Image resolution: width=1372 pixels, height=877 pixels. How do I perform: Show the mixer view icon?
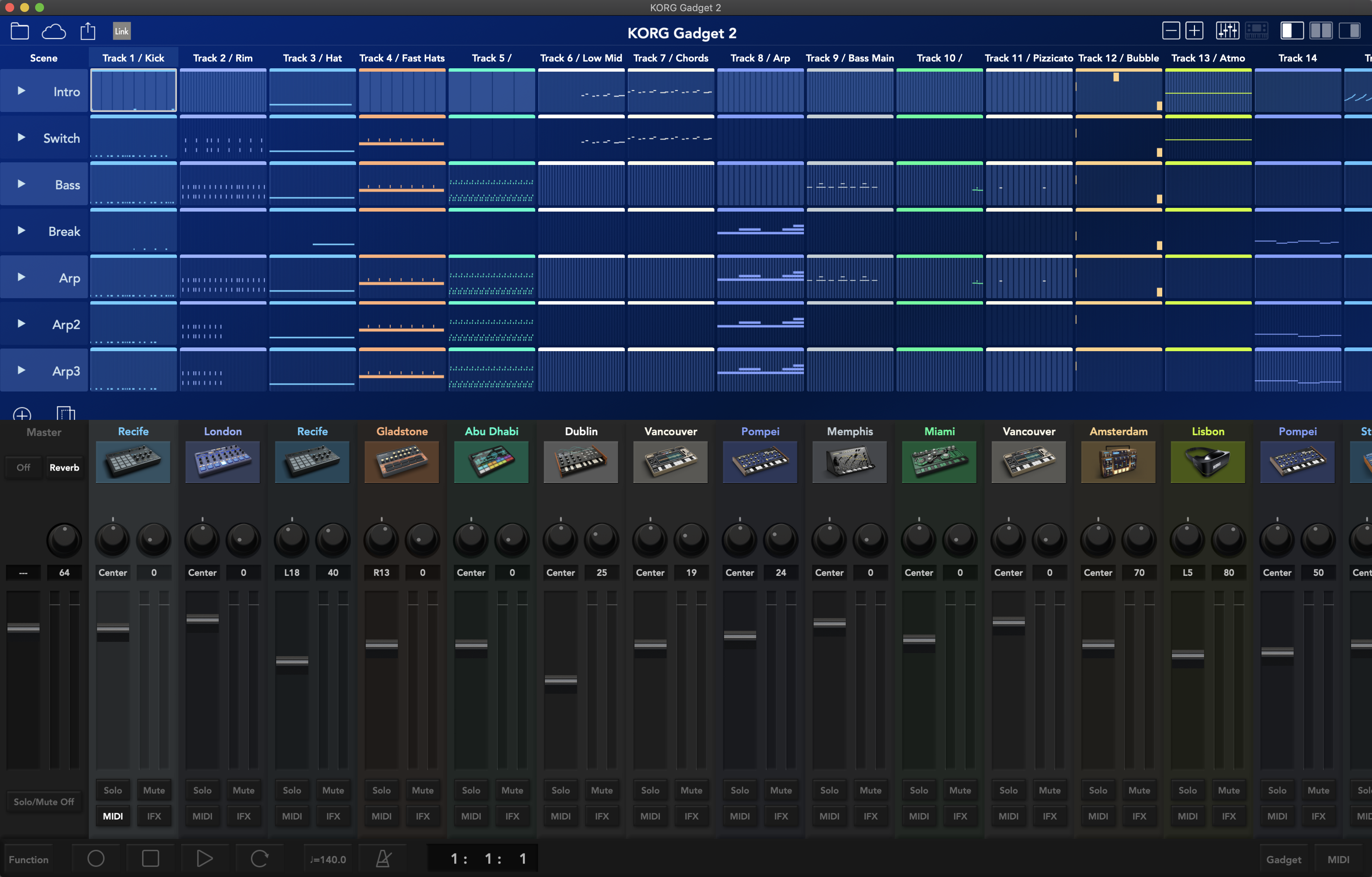(x=1227, y=30)
